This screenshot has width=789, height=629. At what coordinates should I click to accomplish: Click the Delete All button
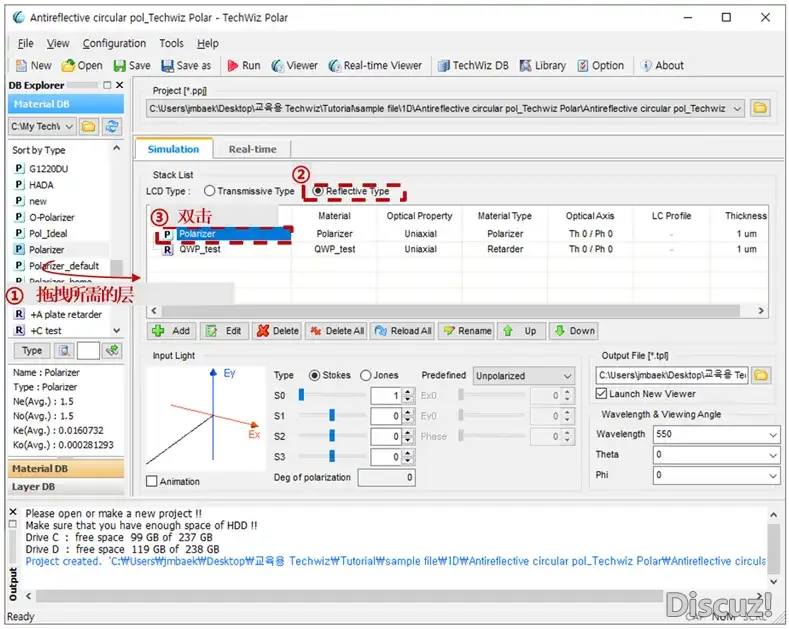(x=337, y=331)
